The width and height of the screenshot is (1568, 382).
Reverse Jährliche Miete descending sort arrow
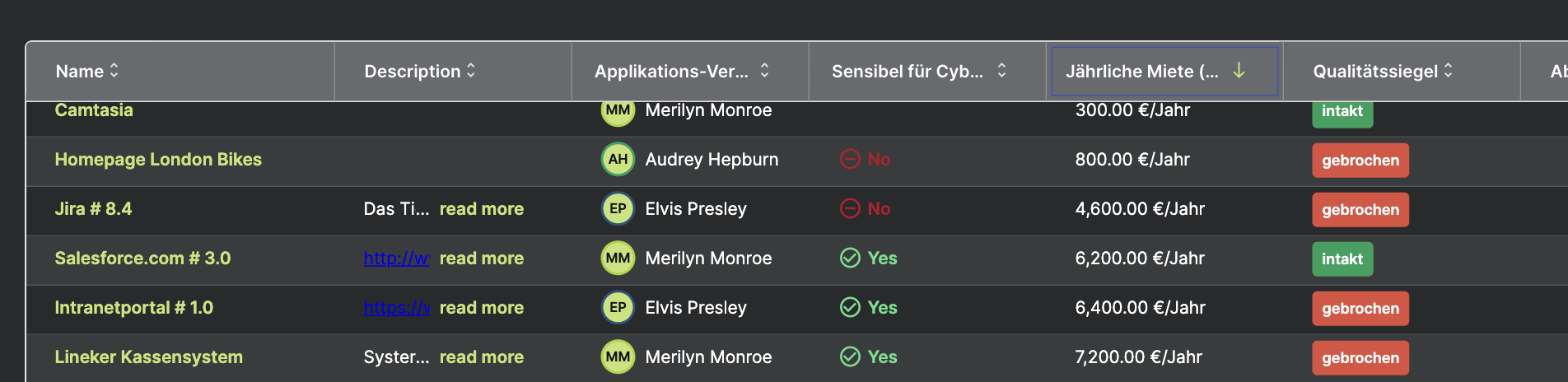pos(1239,71)
